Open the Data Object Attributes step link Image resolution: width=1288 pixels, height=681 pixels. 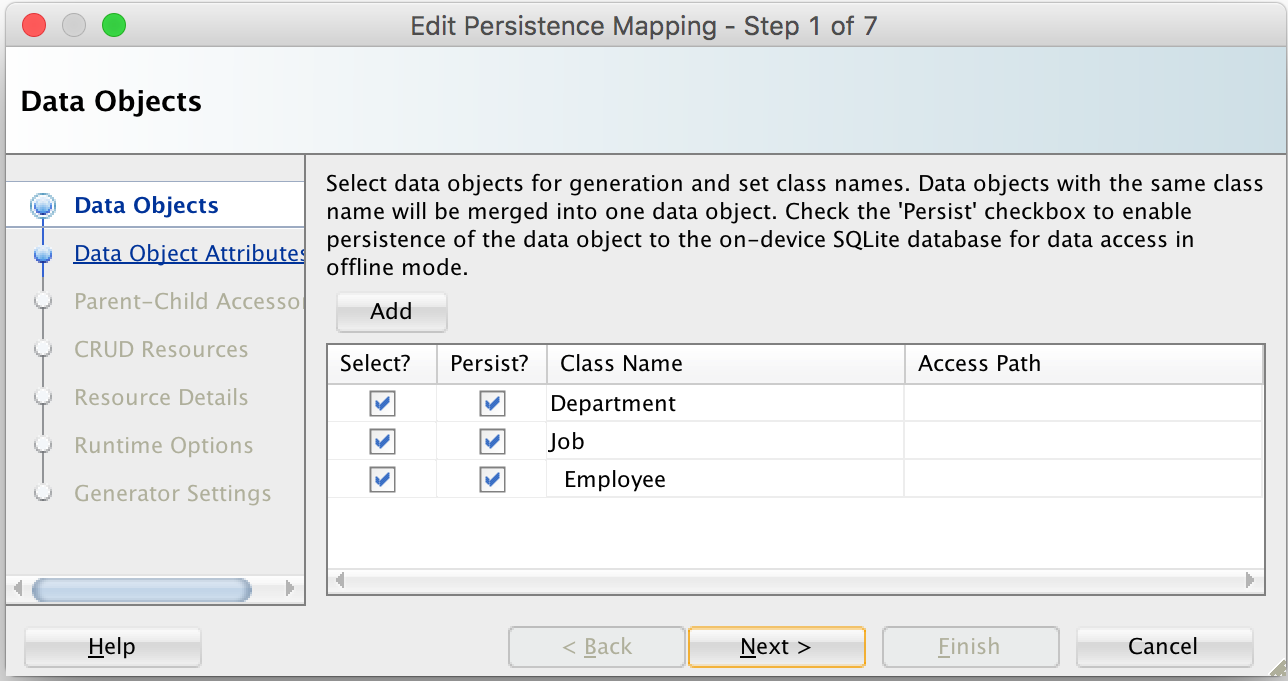coord(189,254)
